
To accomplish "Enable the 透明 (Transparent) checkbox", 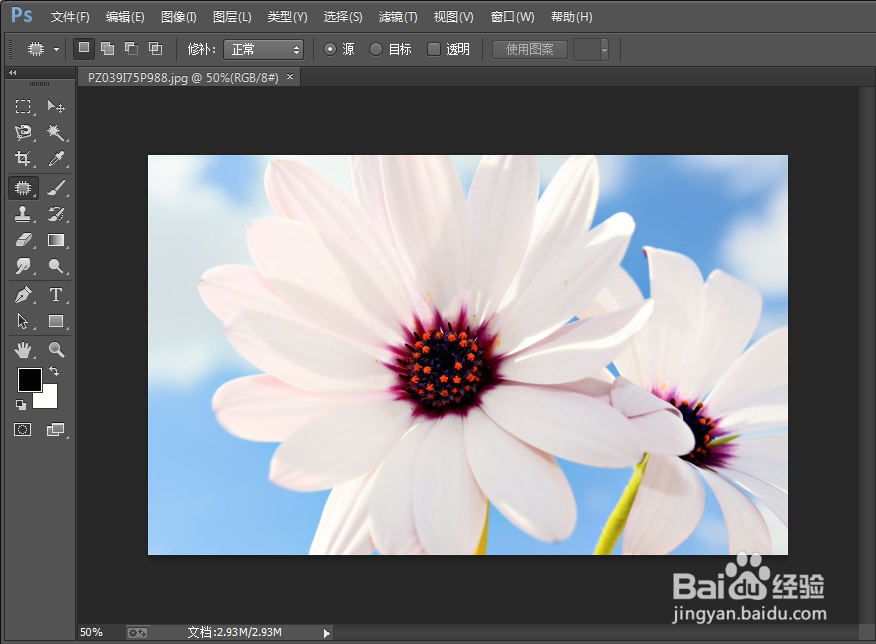I will tap(434, 49).
